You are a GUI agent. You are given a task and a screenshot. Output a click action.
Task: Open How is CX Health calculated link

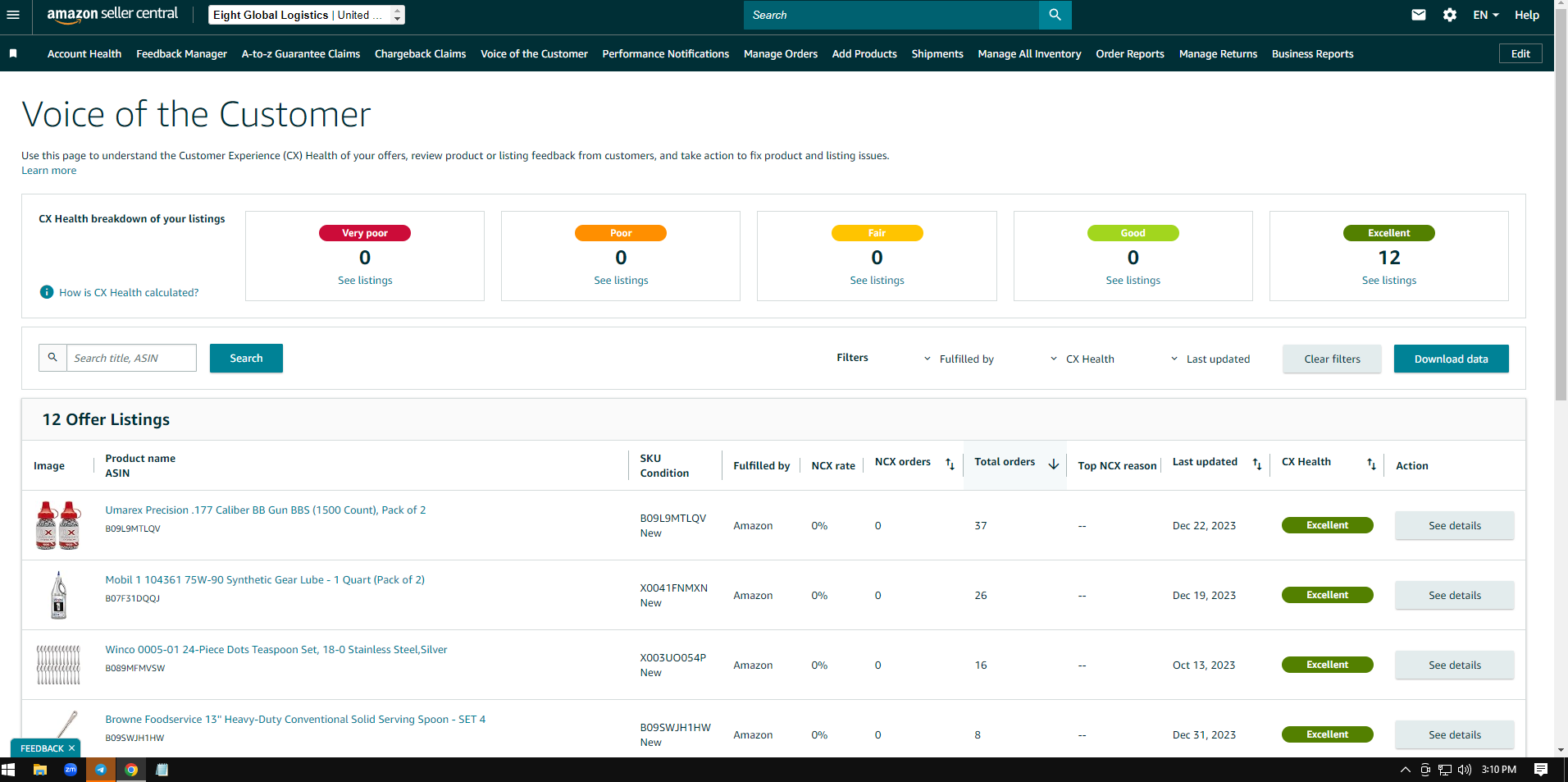(129, 292)
